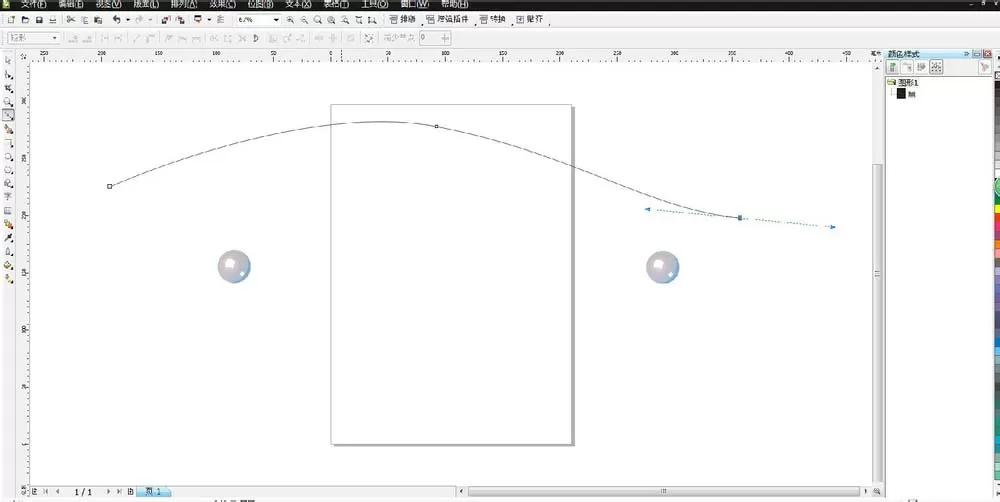Image resolution: width=1000 pixels, height=502 pixels.
Task: Select the Text tool
Action: coord(8,196)
